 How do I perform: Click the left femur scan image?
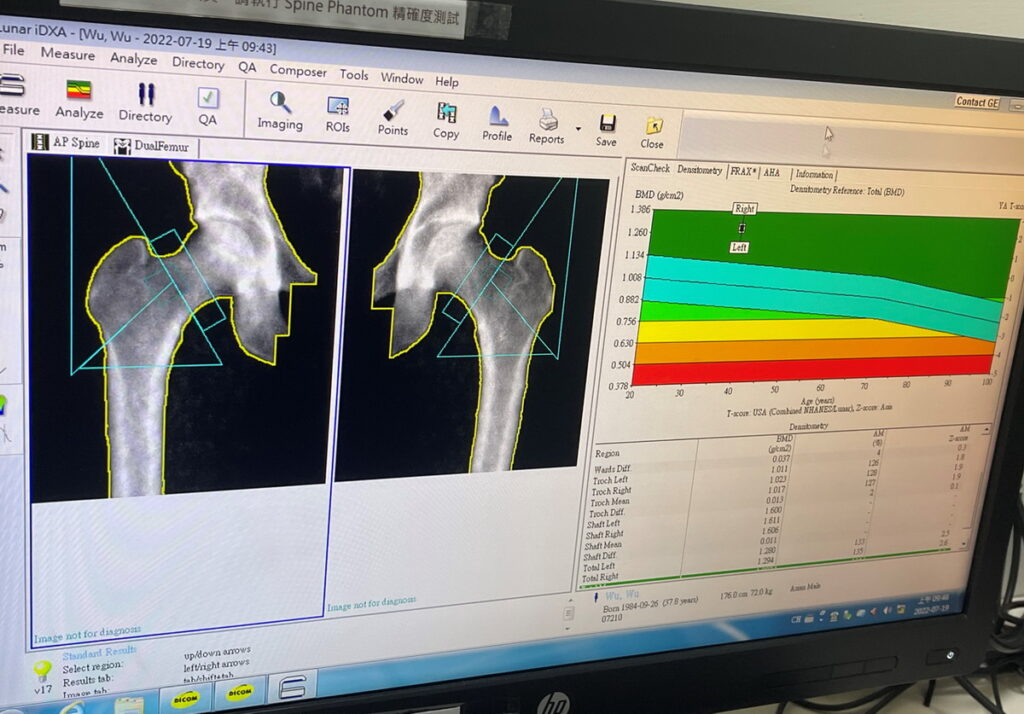click(x=187, y=329)
